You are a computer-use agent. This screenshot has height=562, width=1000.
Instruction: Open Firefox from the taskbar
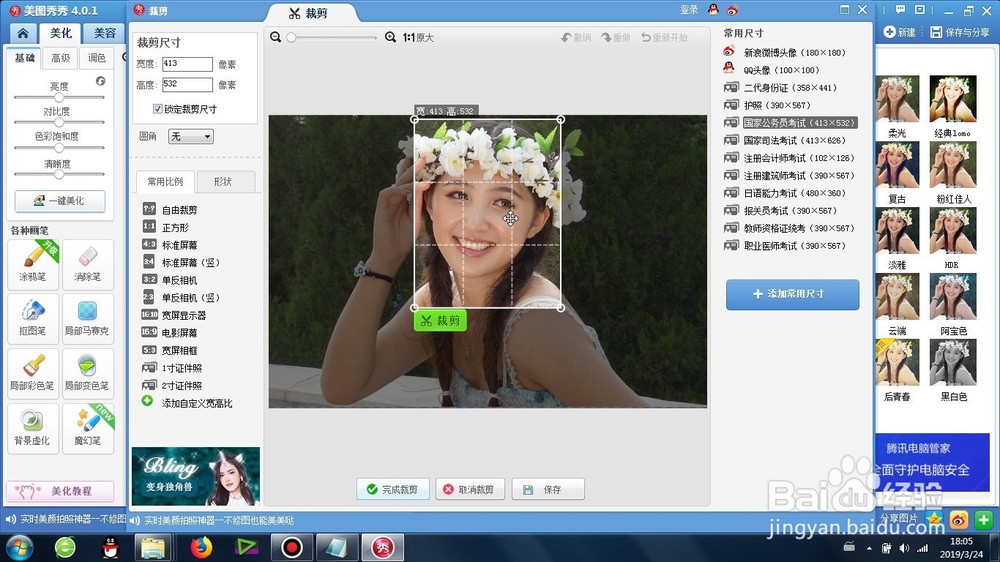coord(201,547)
